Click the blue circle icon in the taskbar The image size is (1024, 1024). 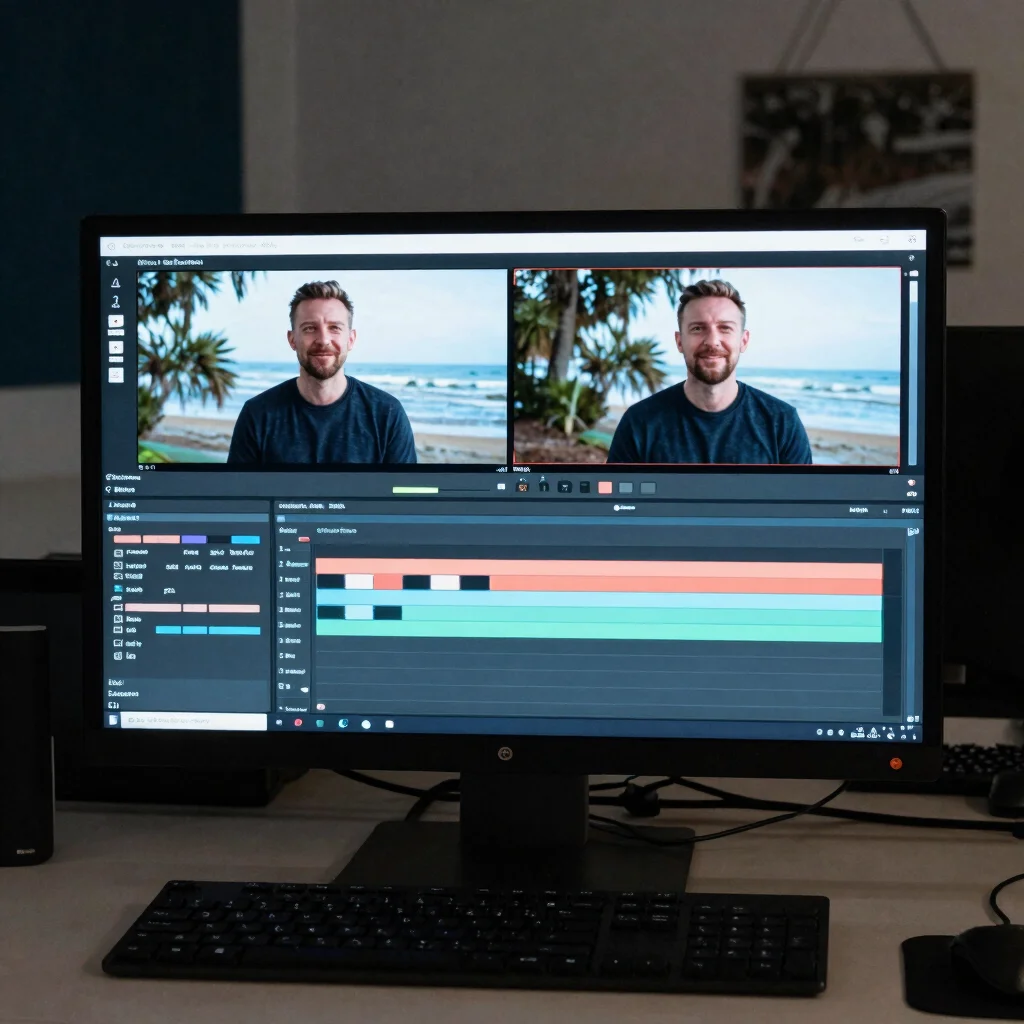click(x=343, y=724)
